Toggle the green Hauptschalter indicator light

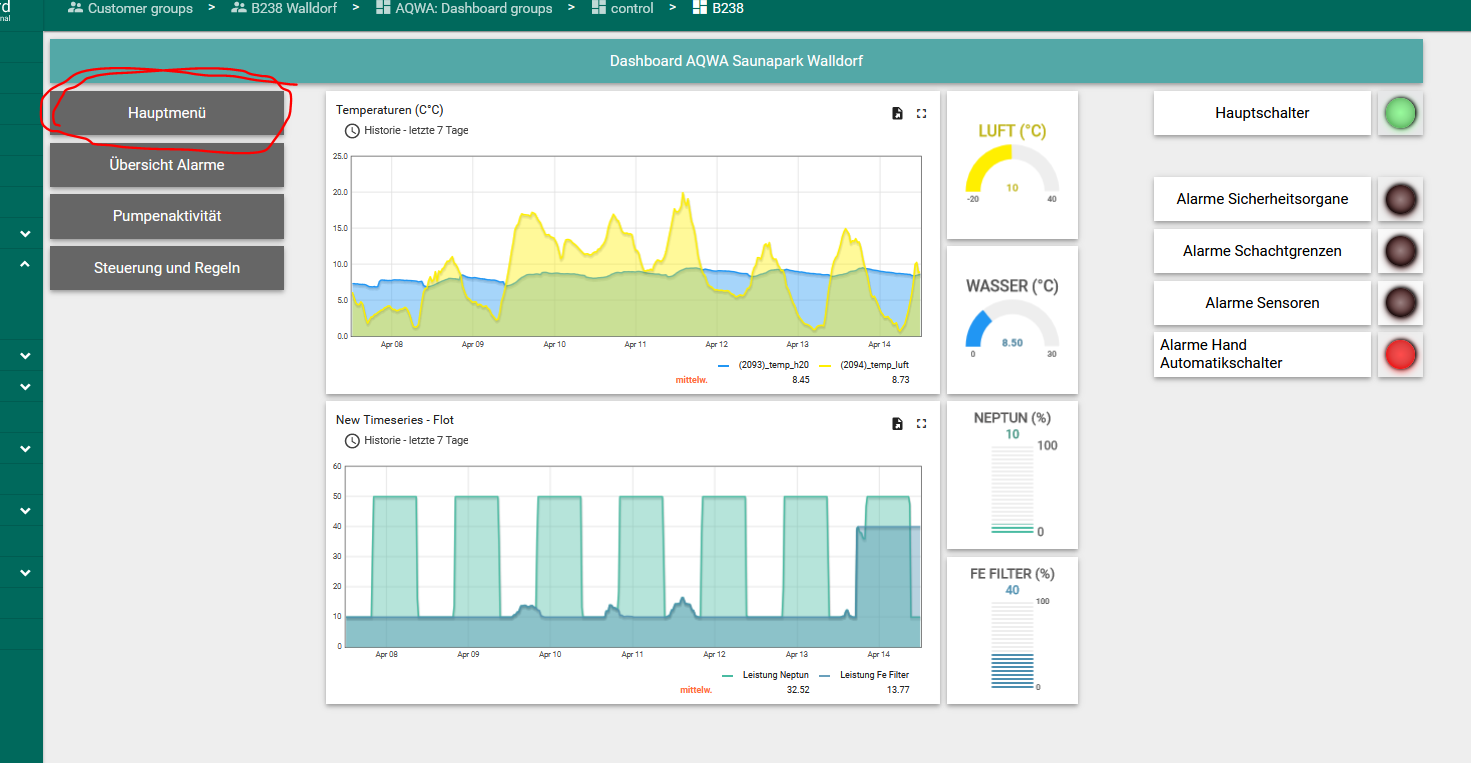pos(1400,113)
